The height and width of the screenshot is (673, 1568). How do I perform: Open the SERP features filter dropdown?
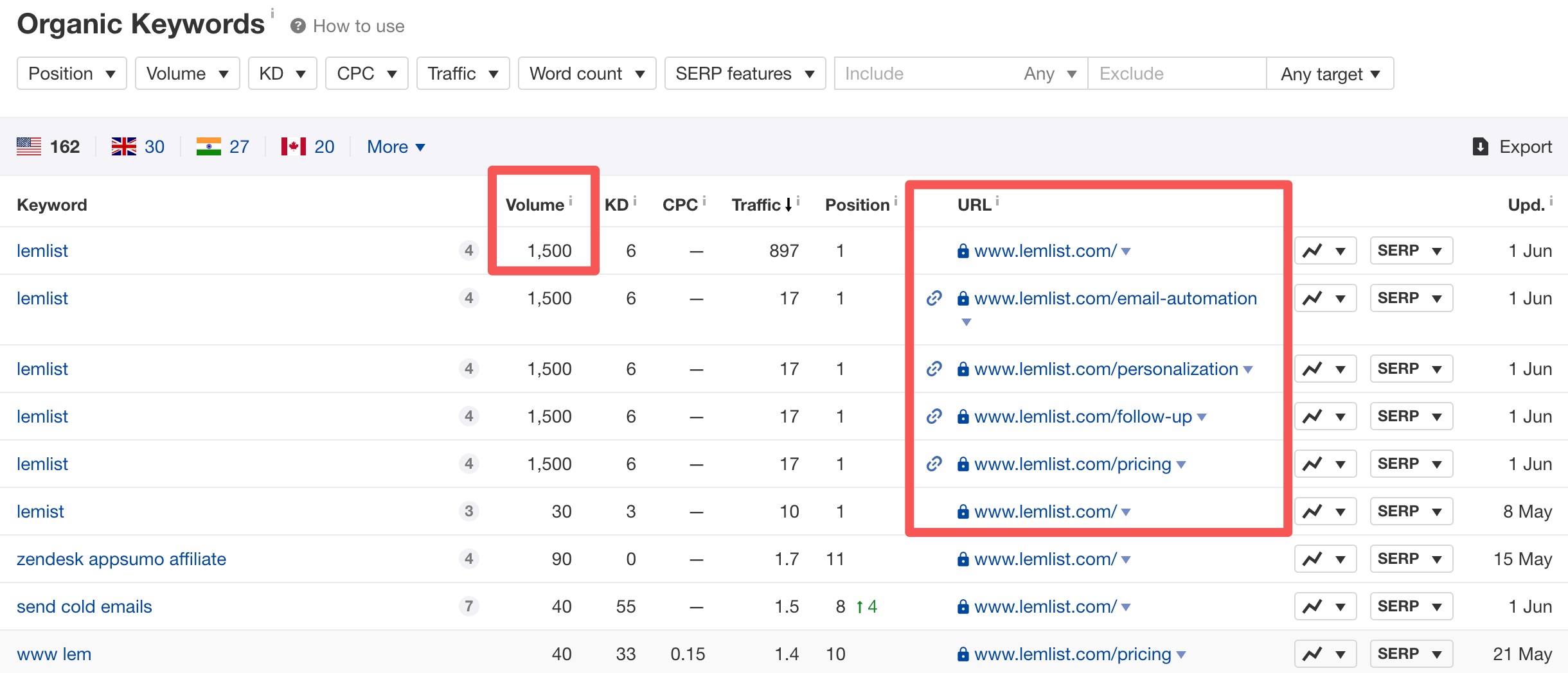(x=745, y=74)
